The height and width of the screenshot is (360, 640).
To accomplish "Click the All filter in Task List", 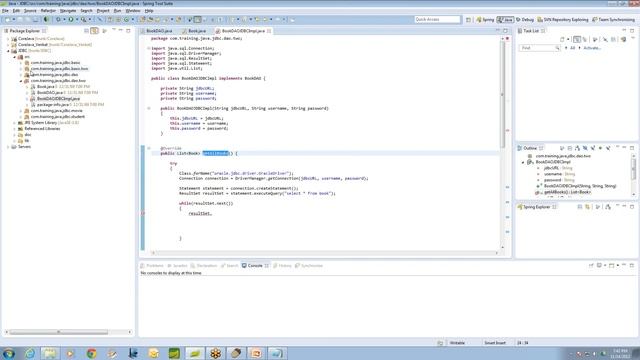I will pos(572,48).
